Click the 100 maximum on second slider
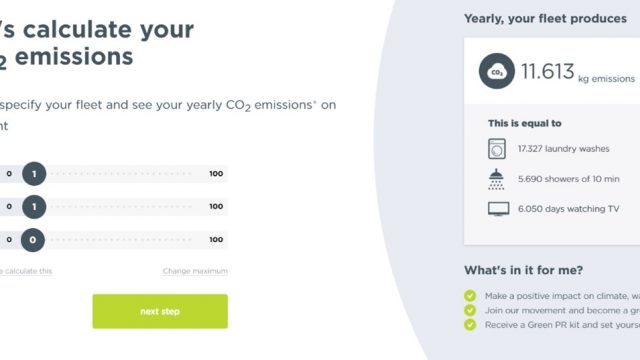This screenshot has height=360, width=640. (x=216, y=207)
